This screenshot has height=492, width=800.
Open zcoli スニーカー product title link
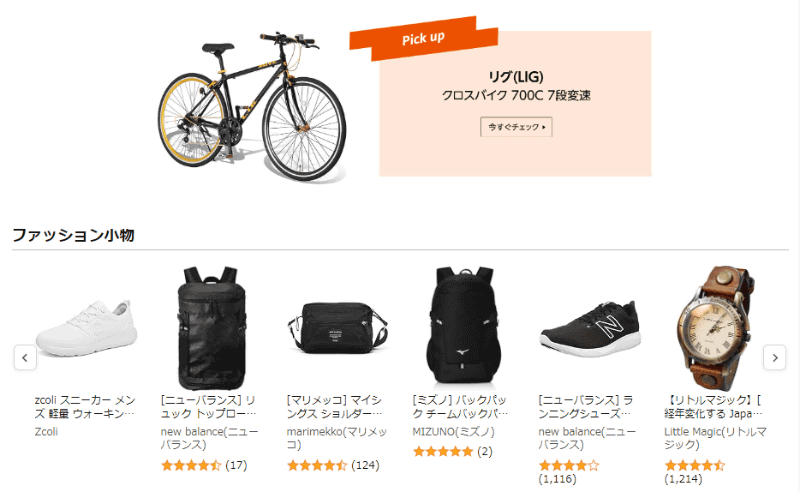point(85,407)
